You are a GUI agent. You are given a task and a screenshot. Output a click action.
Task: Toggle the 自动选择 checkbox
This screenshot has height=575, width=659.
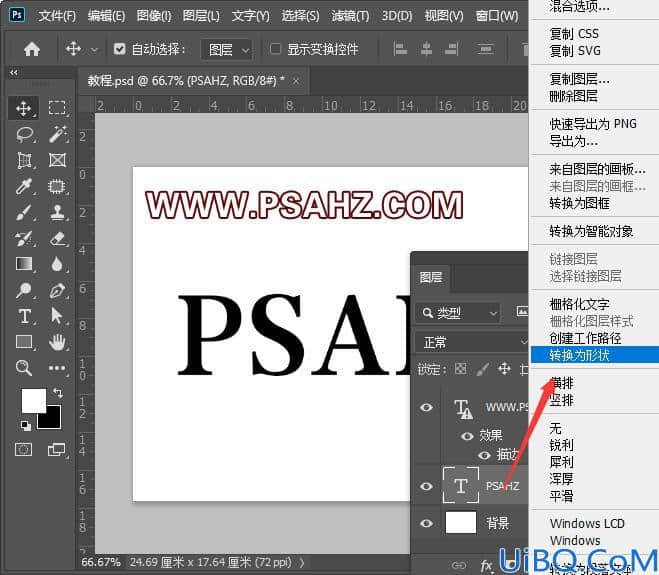pyautogui.click(x=119, y=49)
